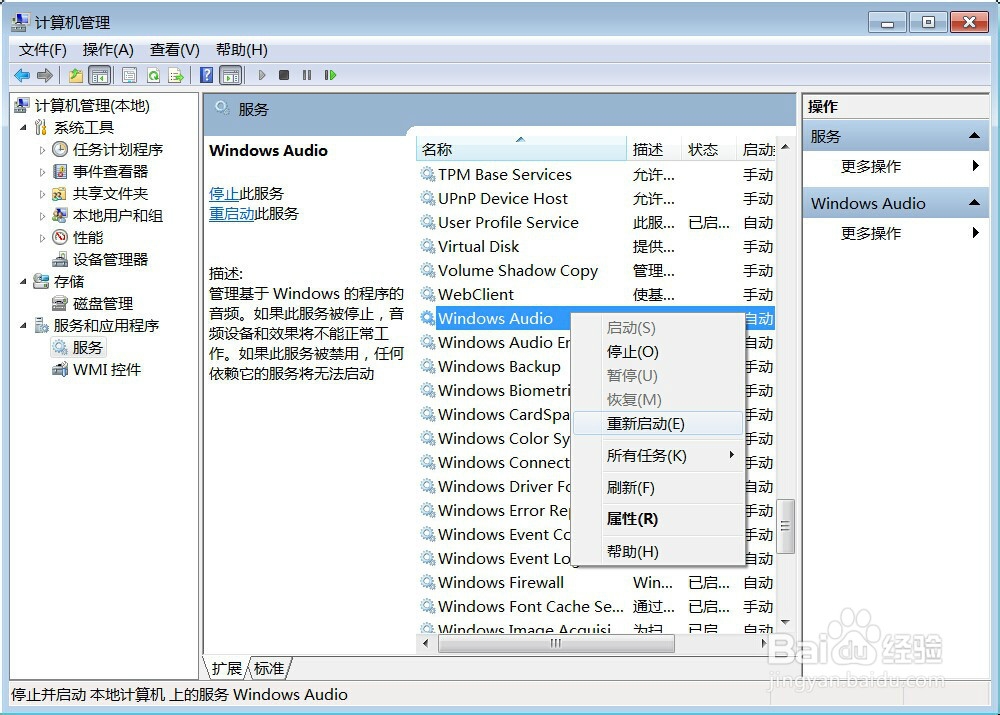Viewport: 1000px width, 715px height.
Task: Sort by the 名称 column header
Action: 521,149
